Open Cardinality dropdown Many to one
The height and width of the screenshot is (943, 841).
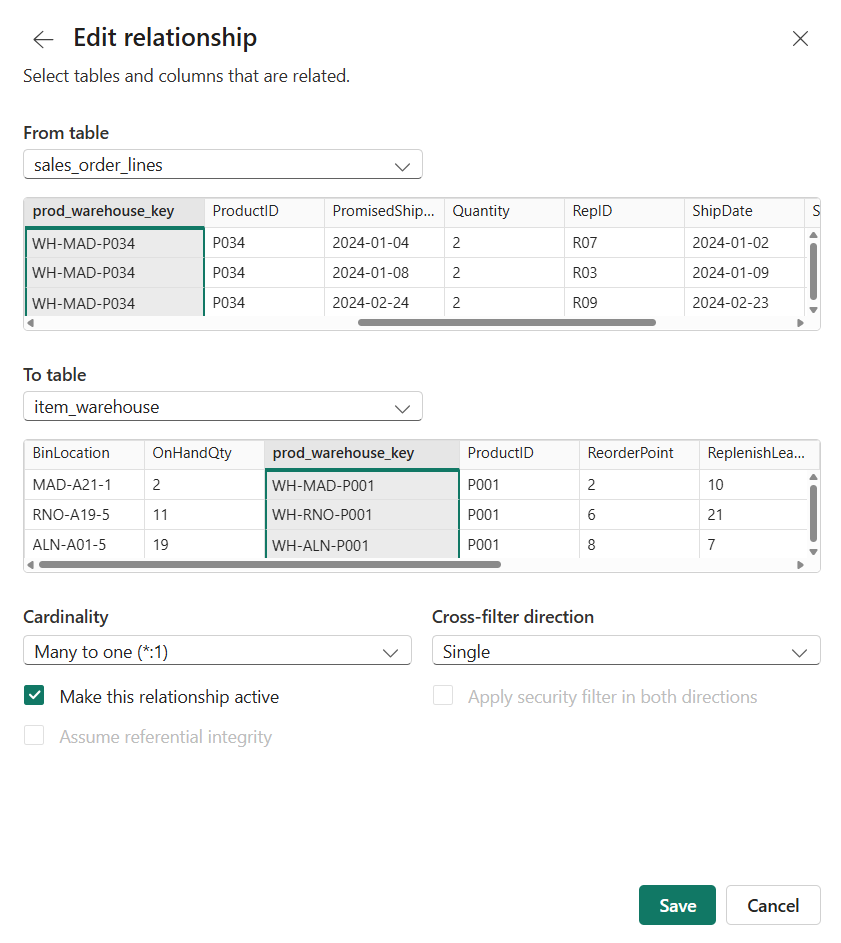217,651
